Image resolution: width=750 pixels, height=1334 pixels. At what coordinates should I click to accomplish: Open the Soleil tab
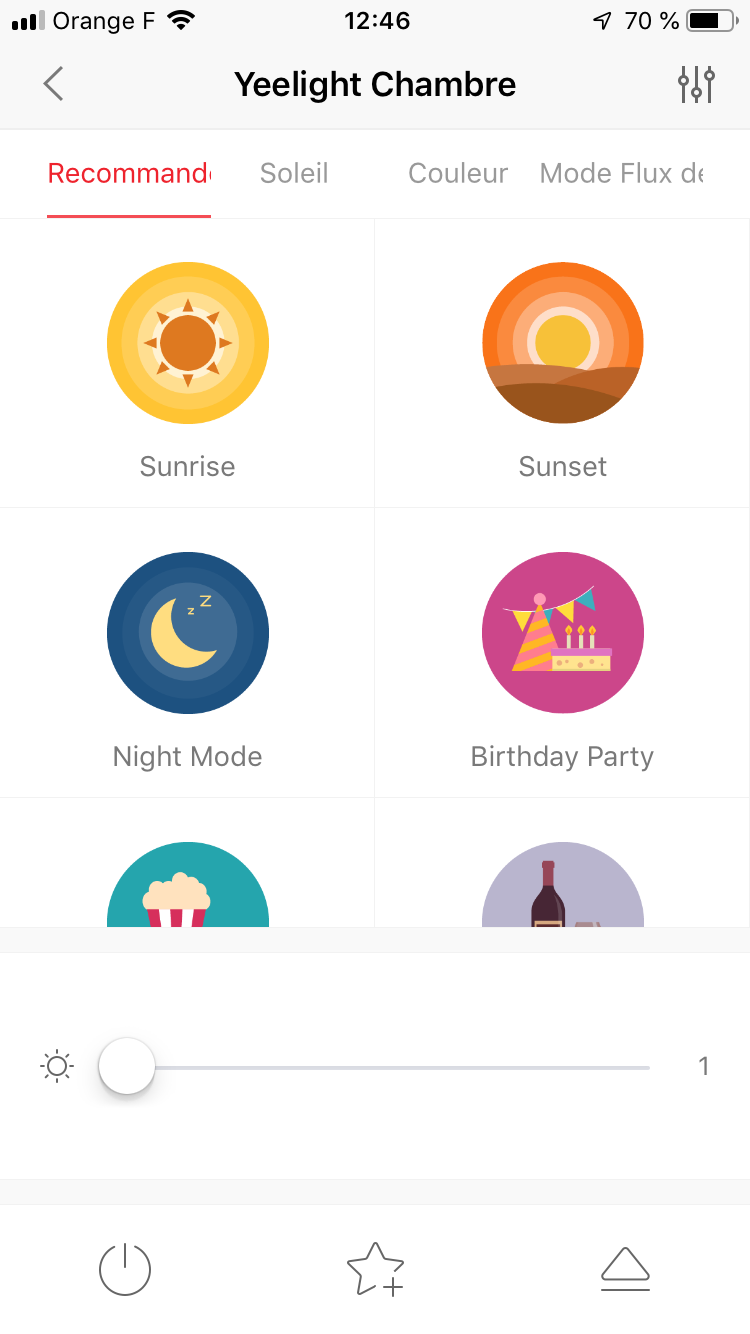click(294, 174)
